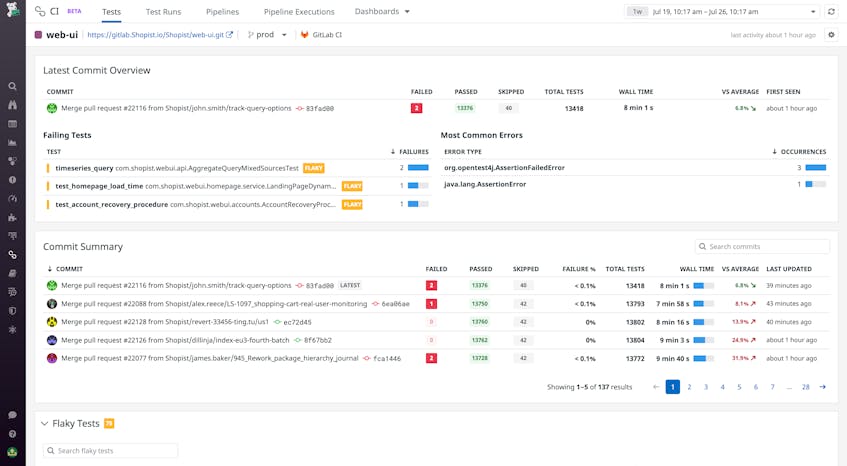Open the gauge APM icon in sidebar
This screenshot has width=847, height=466.
point(12,199)
